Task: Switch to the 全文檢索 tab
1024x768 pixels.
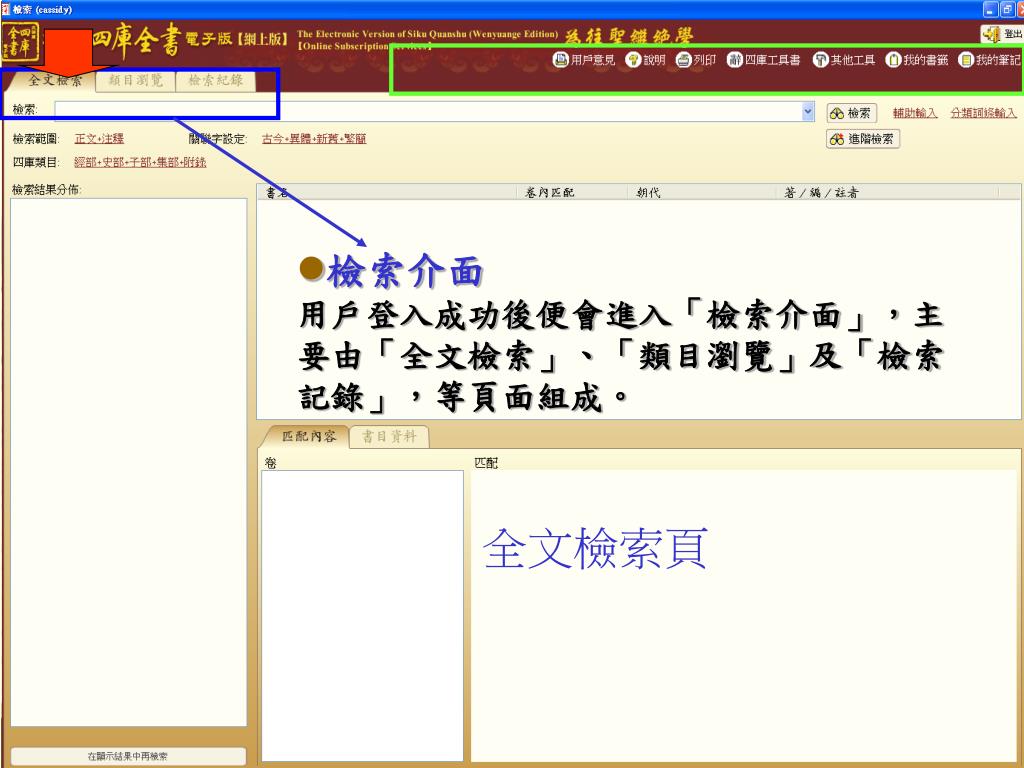Action: [x=55, y=80]
